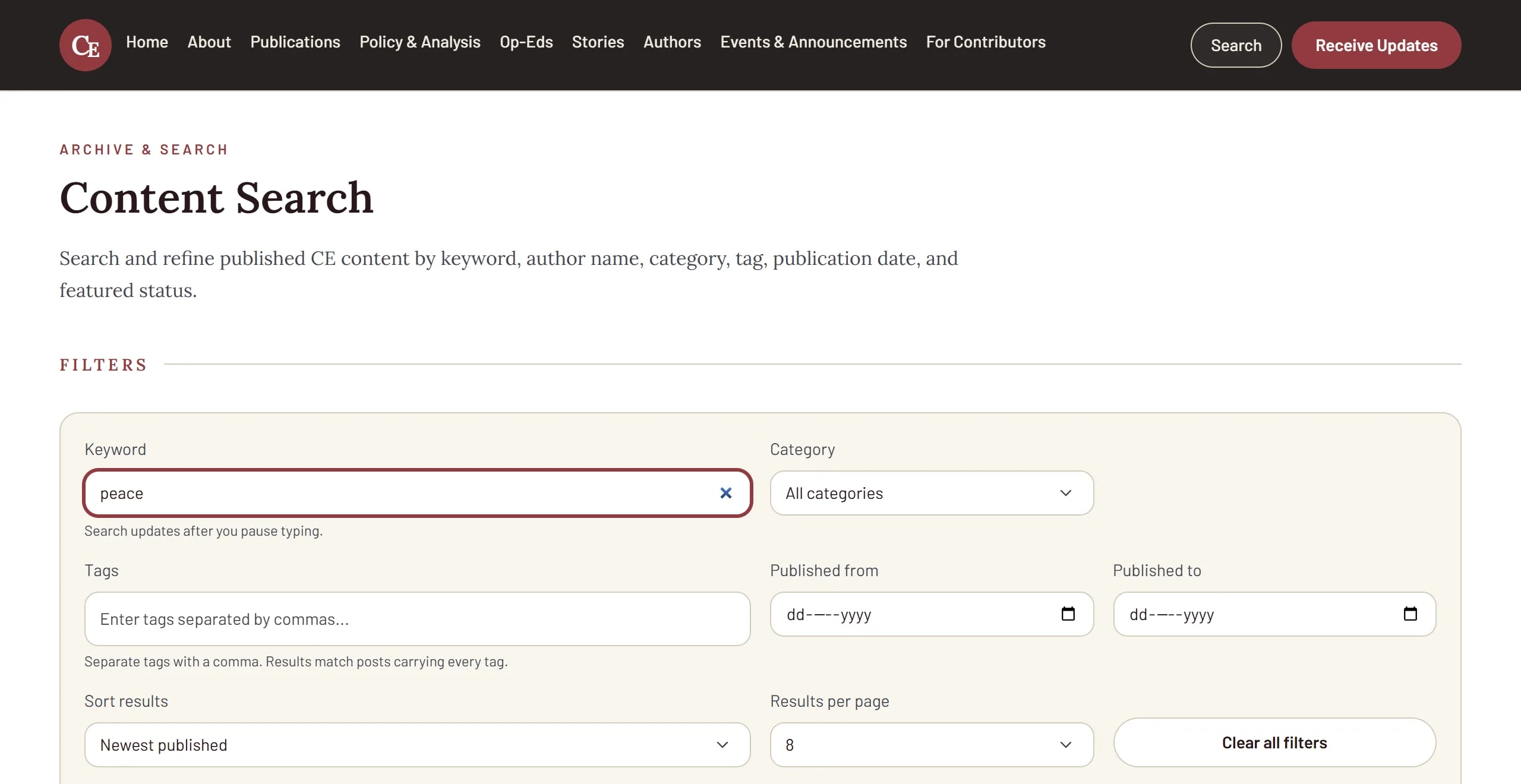The height and width of the screenshot is (784, 1521).
Task: Click the Content Search heading
Action: tap(216, 198)
